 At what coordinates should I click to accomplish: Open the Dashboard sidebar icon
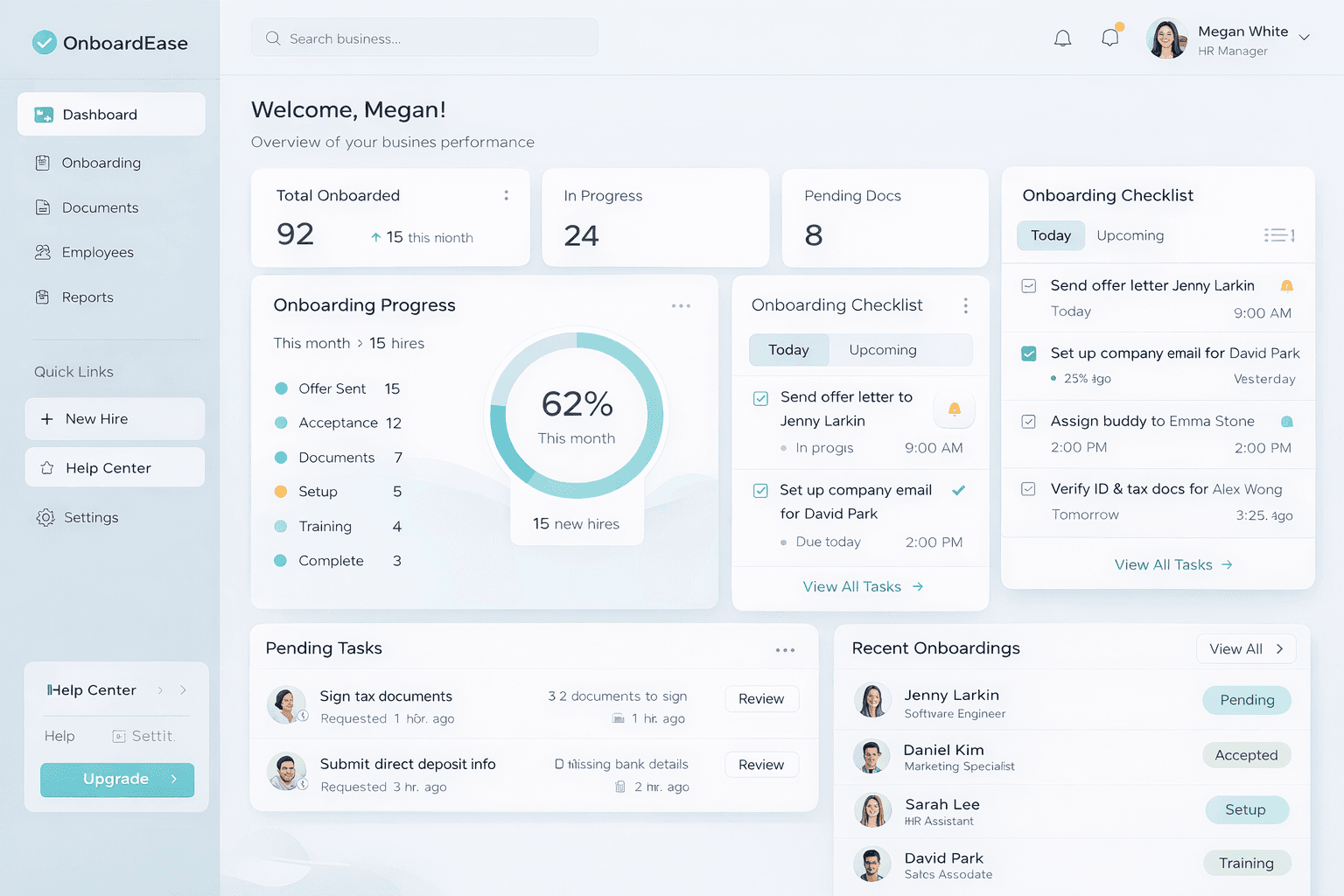44,114
